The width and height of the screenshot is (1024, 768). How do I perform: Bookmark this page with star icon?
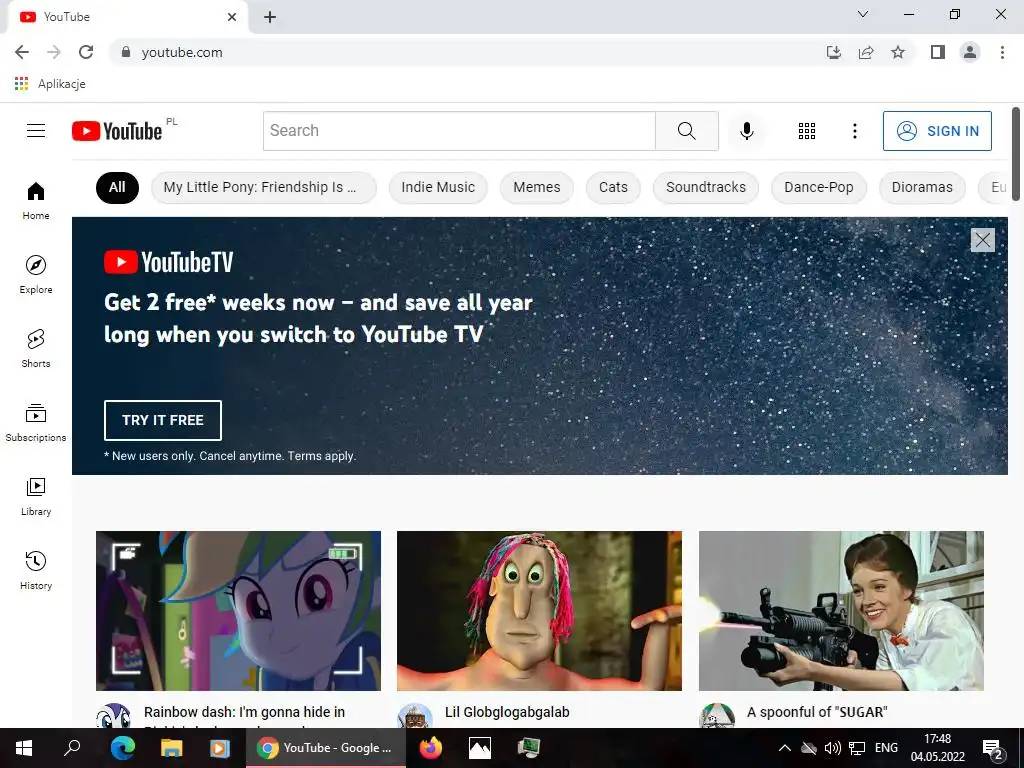[898, 52]
